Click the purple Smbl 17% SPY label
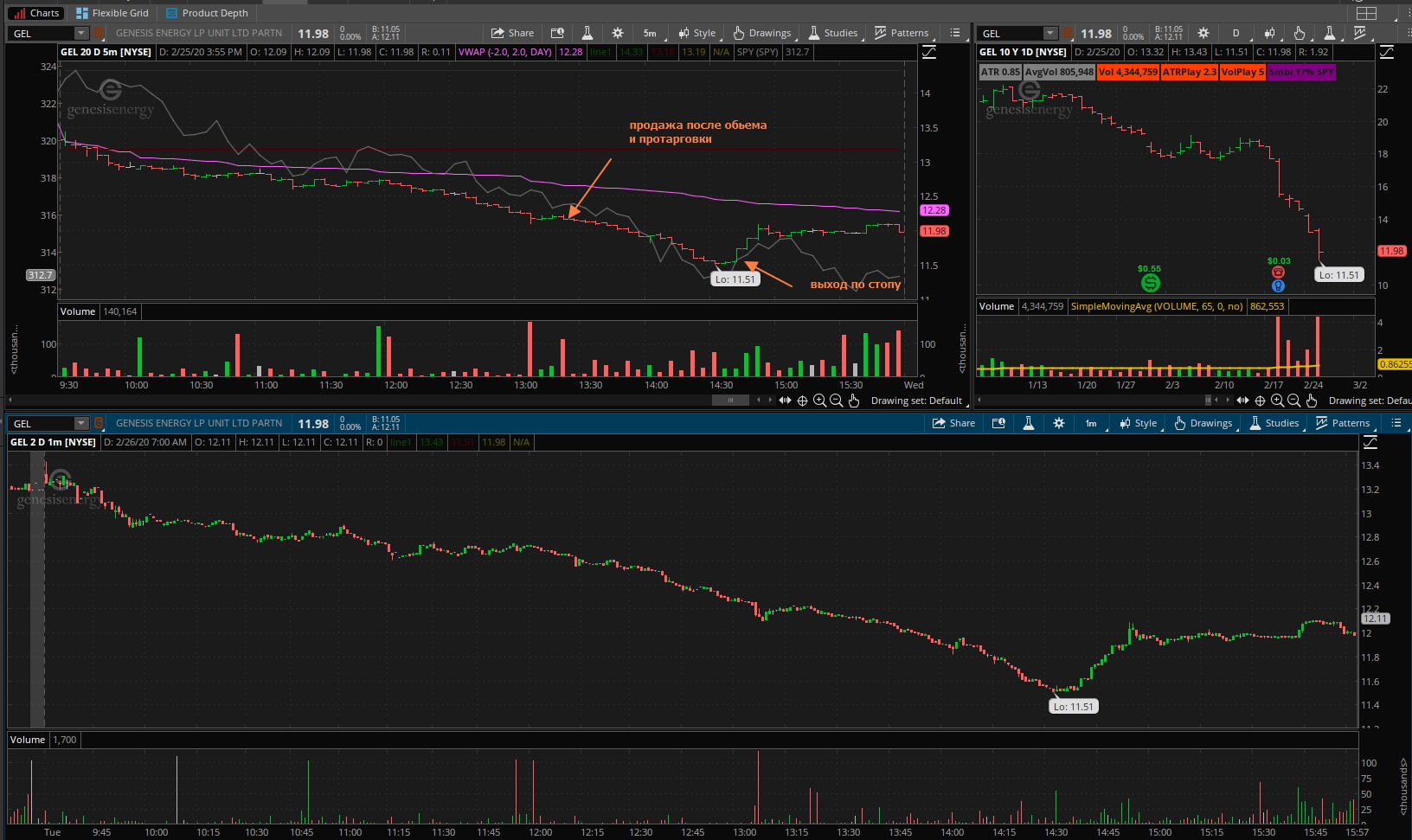The width and height of the screenshot is (1412, 840). click(x=1301, y=72)
